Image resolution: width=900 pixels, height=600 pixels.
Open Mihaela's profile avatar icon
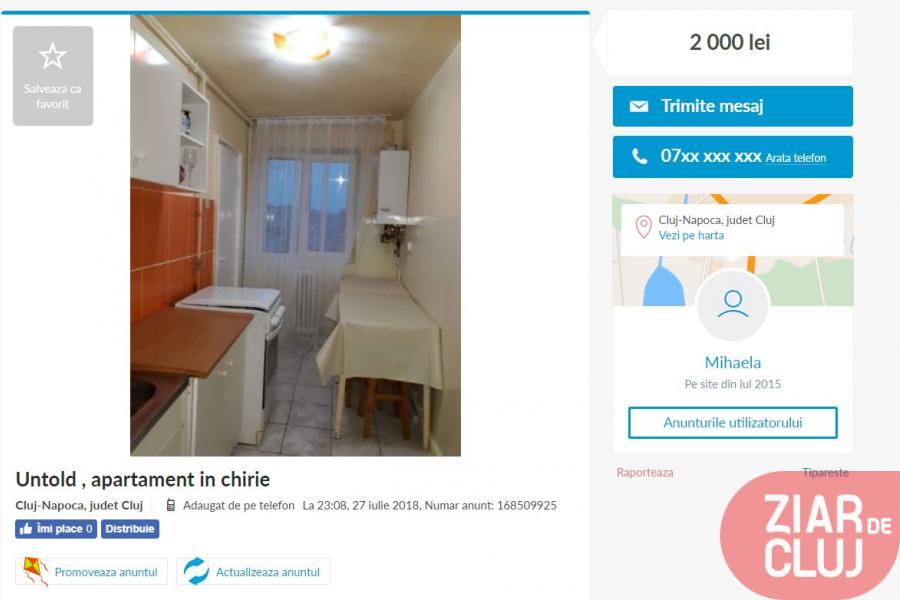point(732,305)
